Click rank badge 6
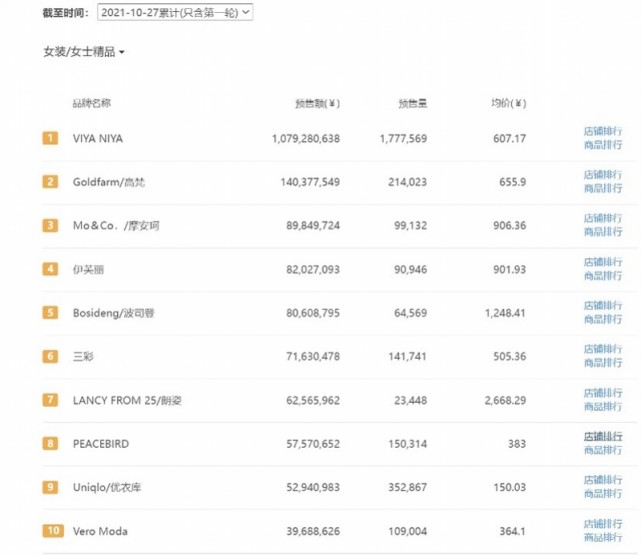 [50, 356]
